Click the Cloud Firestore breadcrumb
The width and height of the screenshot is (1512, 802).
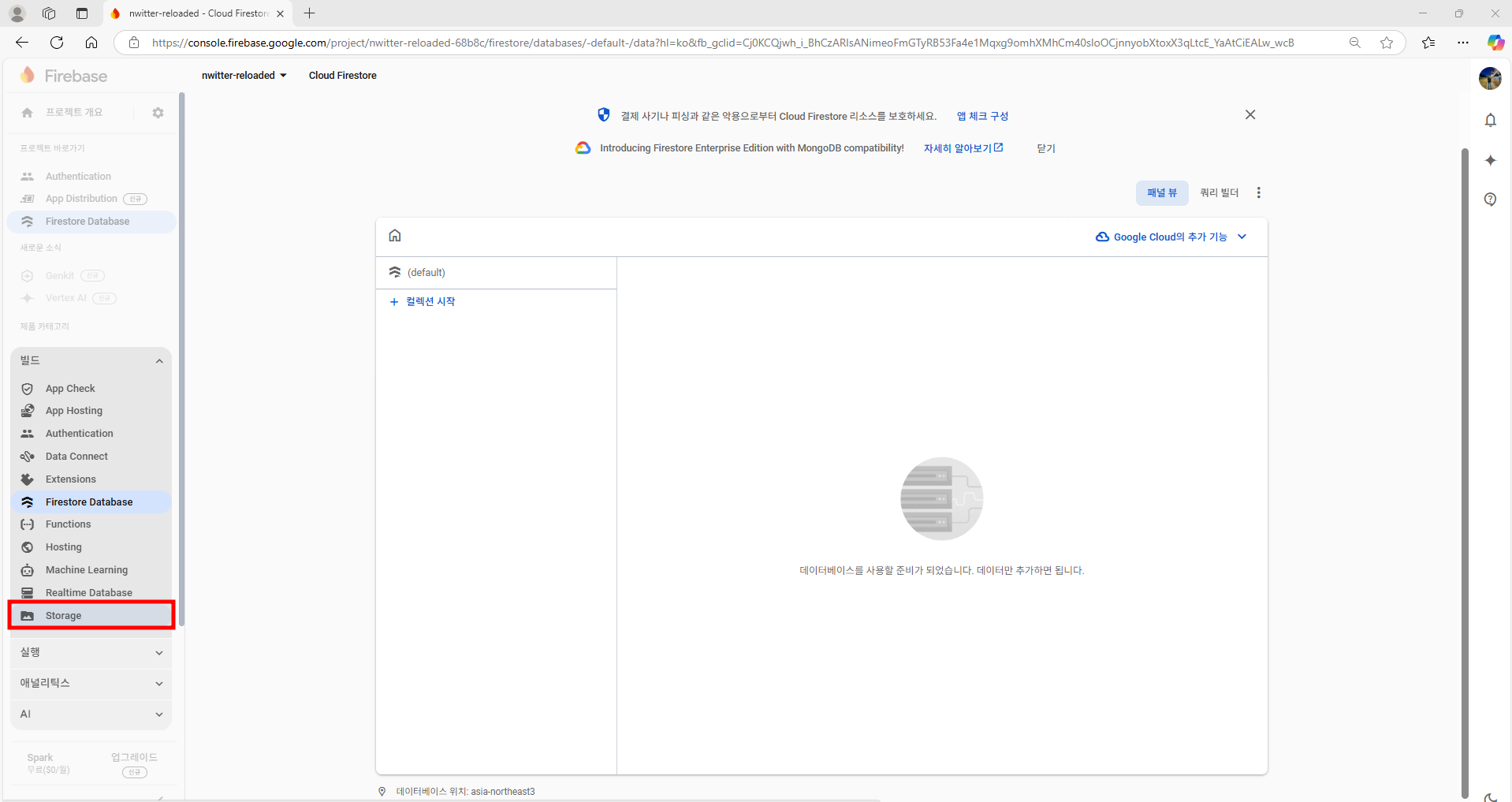coord(342,76)
